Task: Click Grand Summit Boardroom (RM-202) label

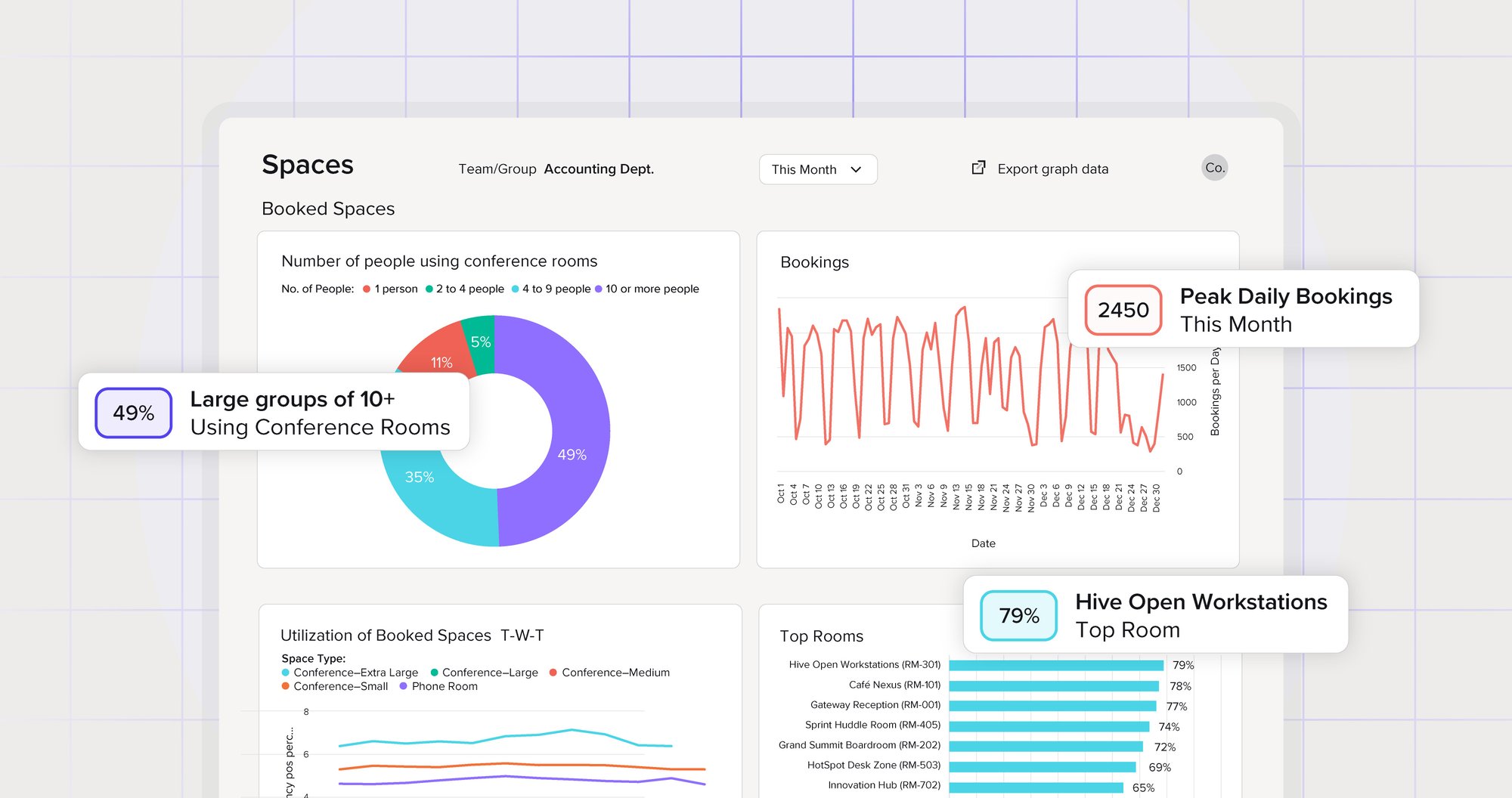Action: (860, 745)
